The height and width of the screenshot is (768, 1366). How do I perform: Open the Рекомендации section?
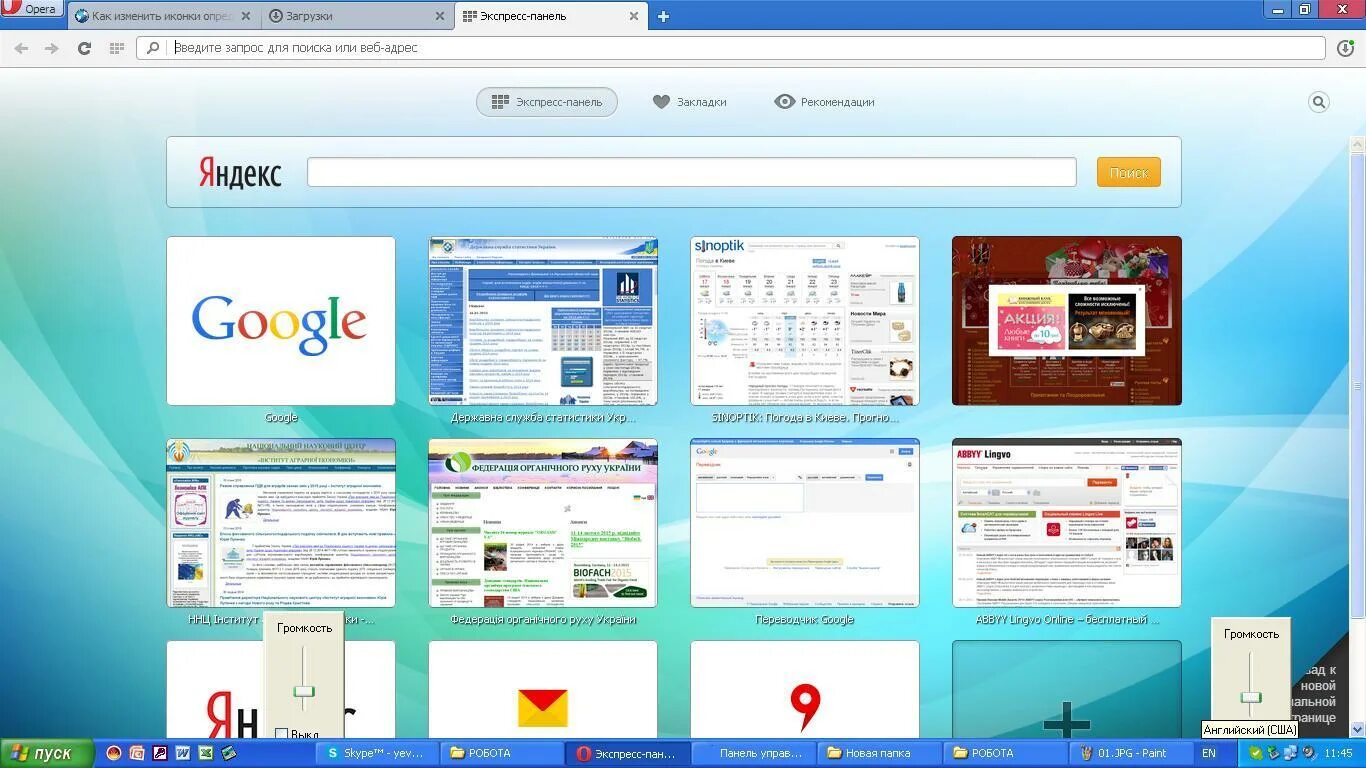[824, 102]
